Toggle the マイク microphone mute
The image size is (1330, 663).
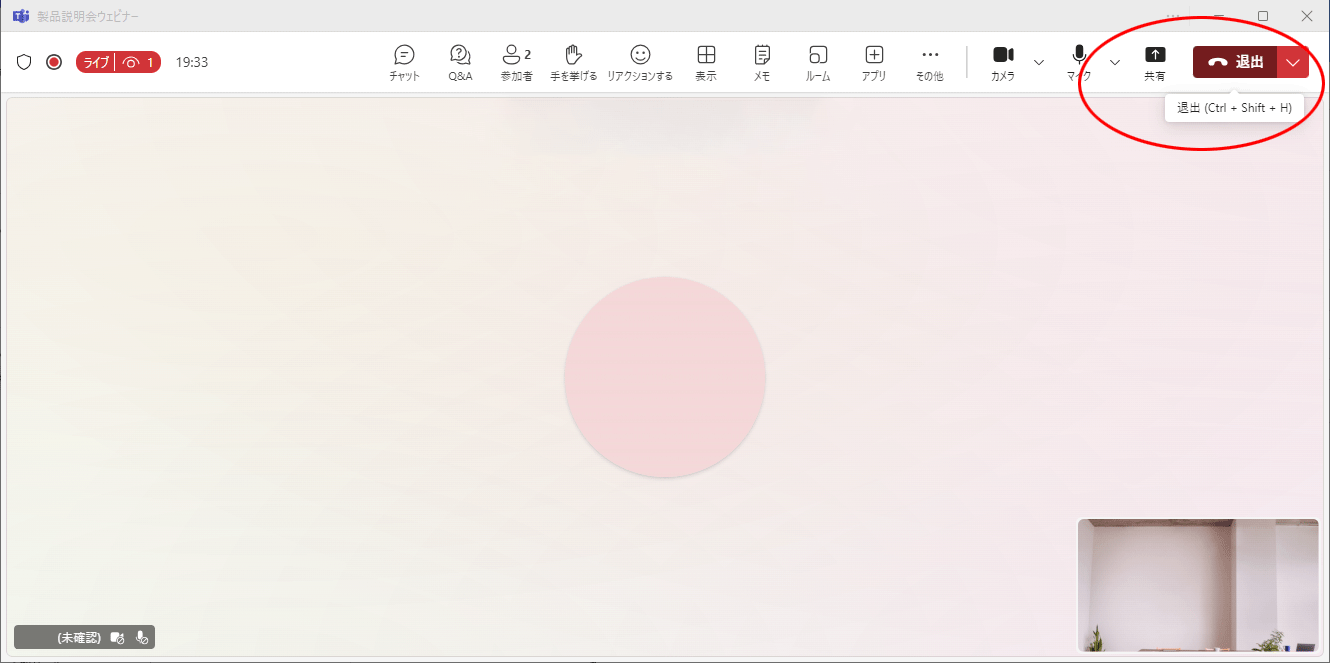[x=1079, y=62]
